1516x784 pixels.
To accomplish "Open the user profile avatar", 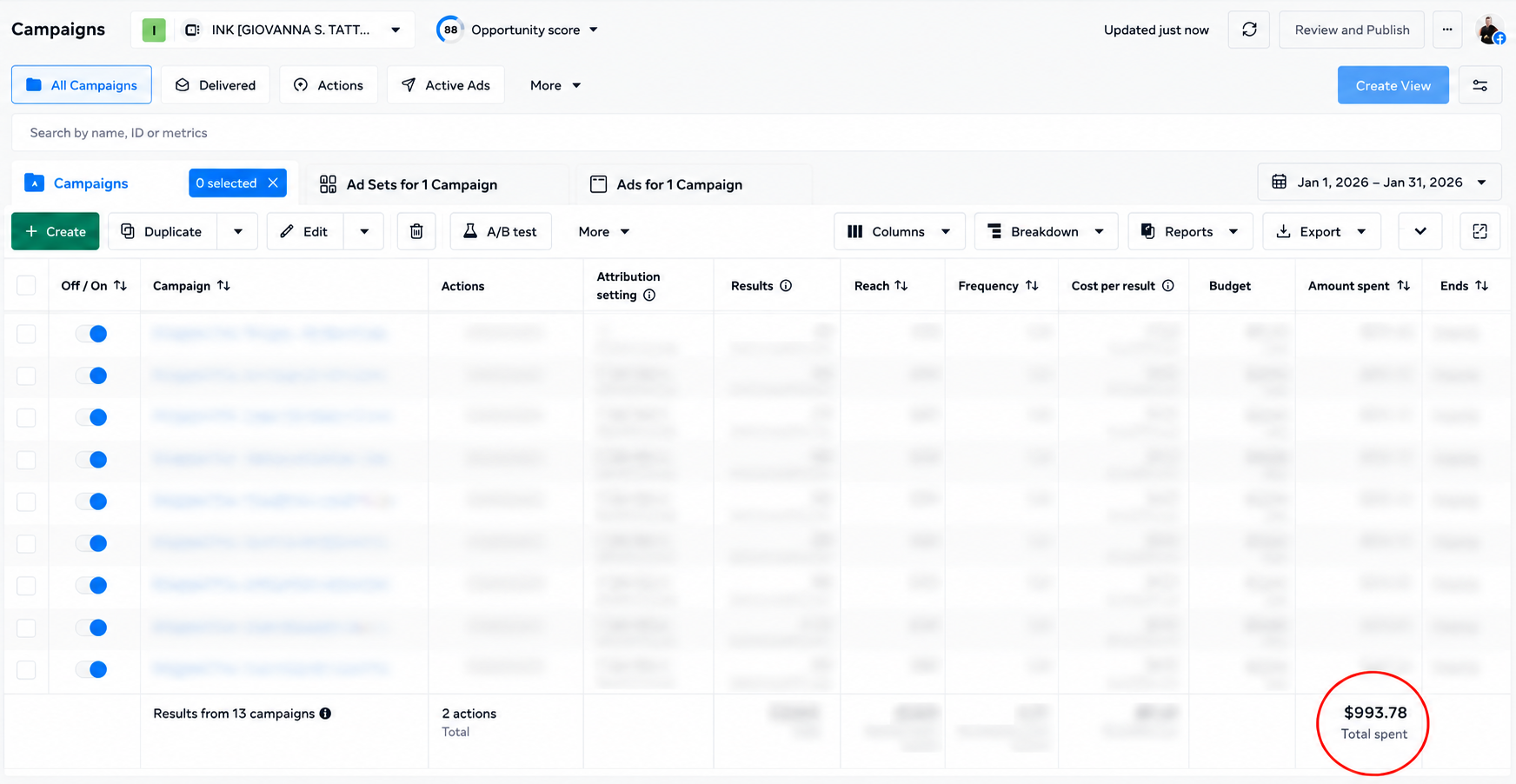I will [x=1490, y=30].
